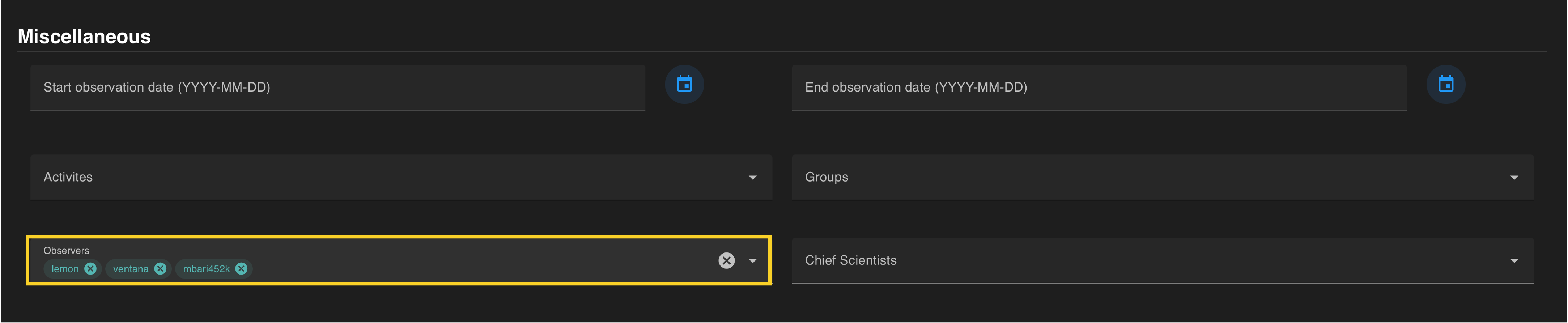Viewport: 1568px width, 323px height.
Task: Expand the Chief Scientists dropdown arrow
Action: pyautogui.click(x=1514, y=261)
